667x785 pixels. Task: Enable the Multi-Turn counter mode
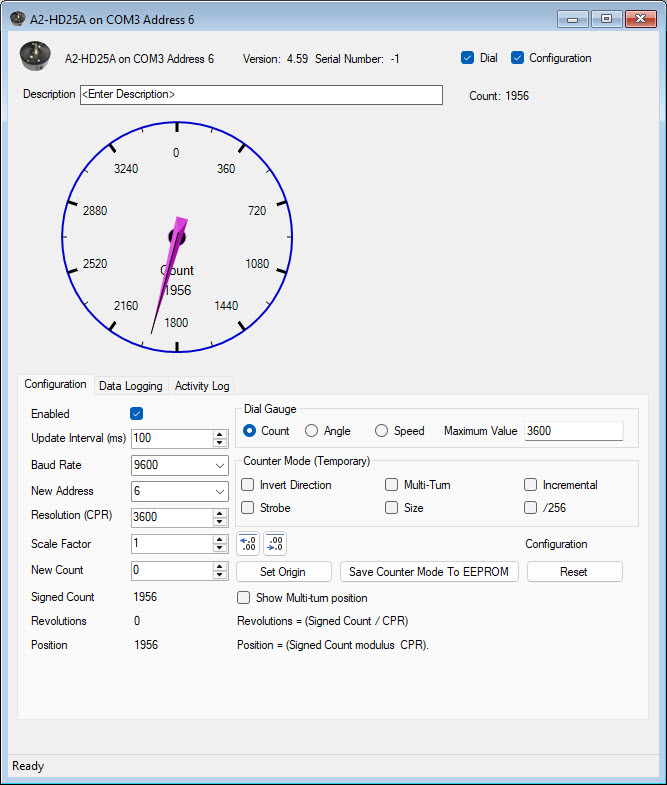pyautogui.click(x=392, y=485)
